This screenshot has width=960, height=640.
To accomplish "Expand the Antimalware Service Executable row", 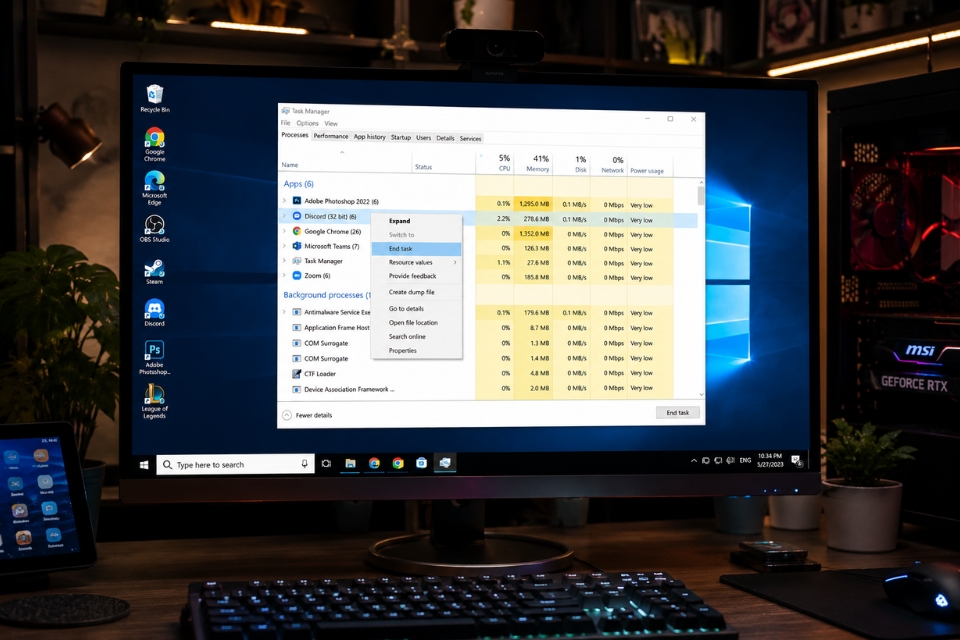I will [284, 312].
